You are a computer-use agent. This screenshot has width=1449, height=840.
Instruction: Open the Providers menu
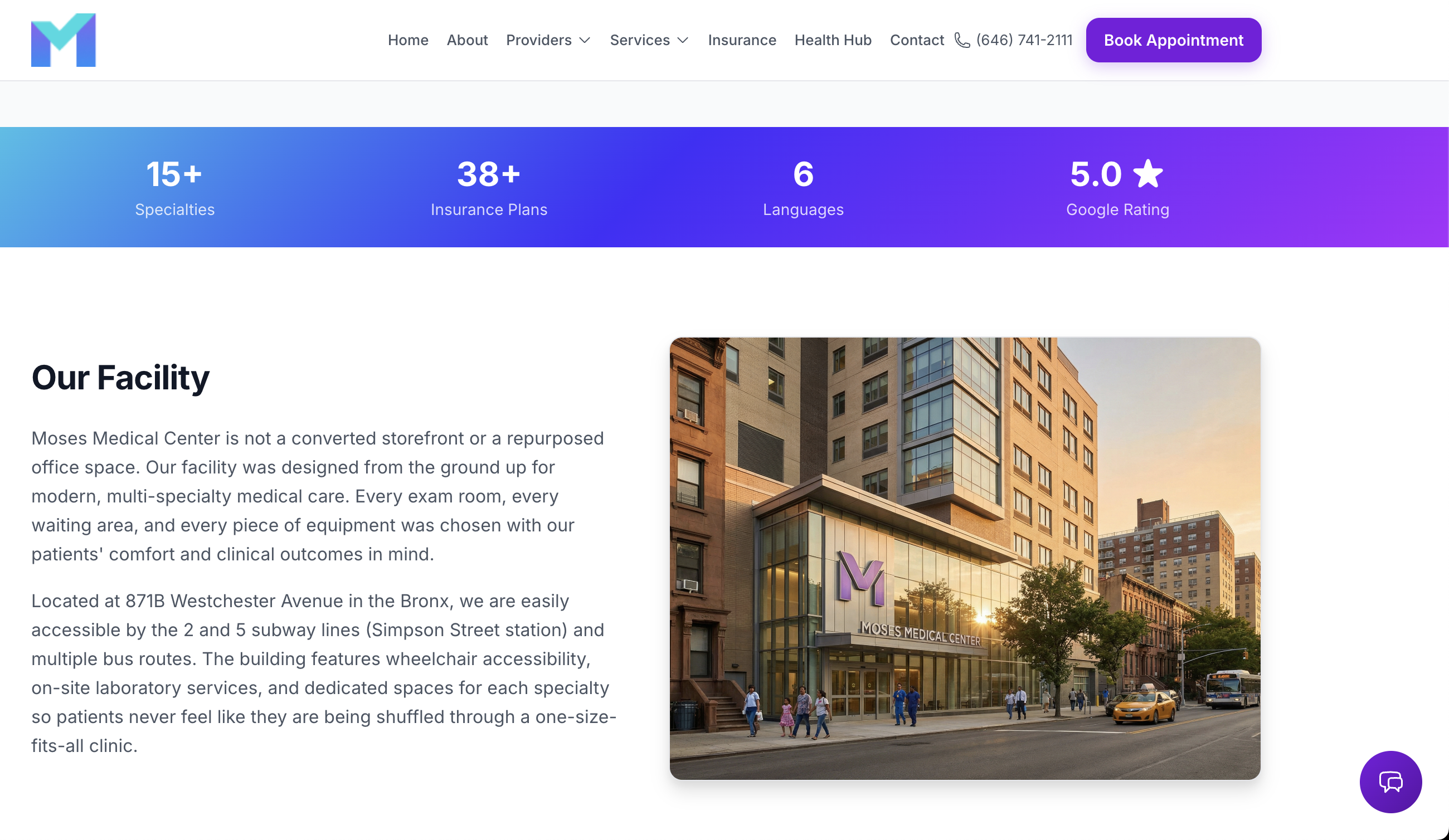[x=539, y=40]
